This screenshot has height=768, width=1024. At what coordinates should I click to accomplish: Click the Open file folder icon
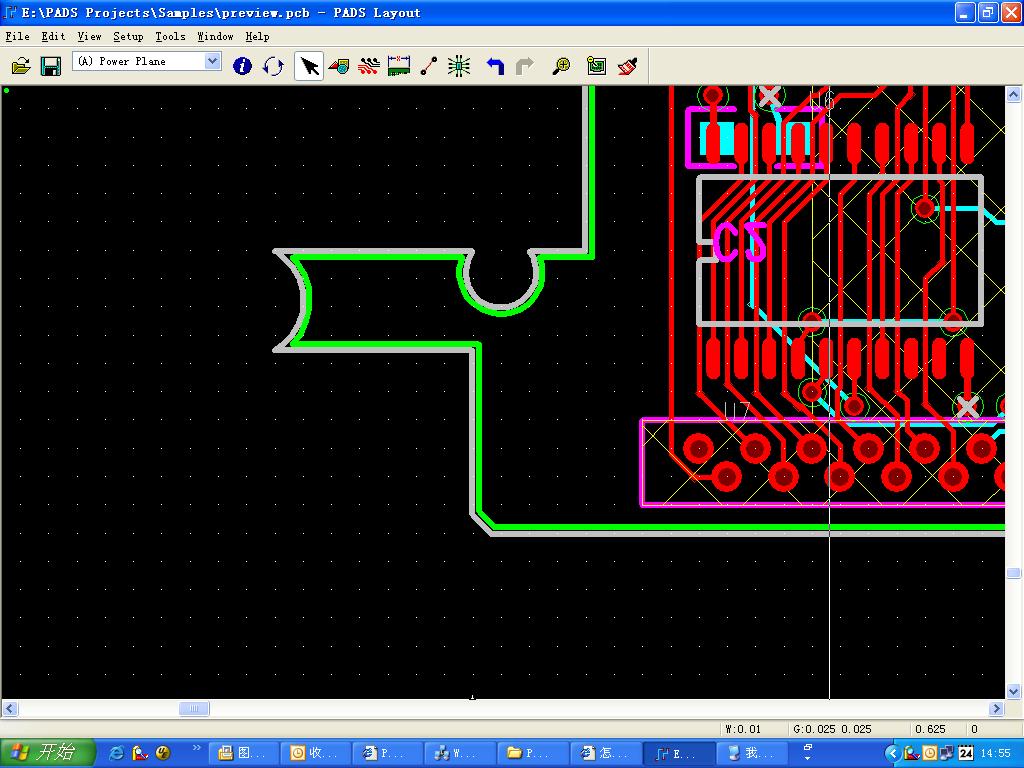21,66
